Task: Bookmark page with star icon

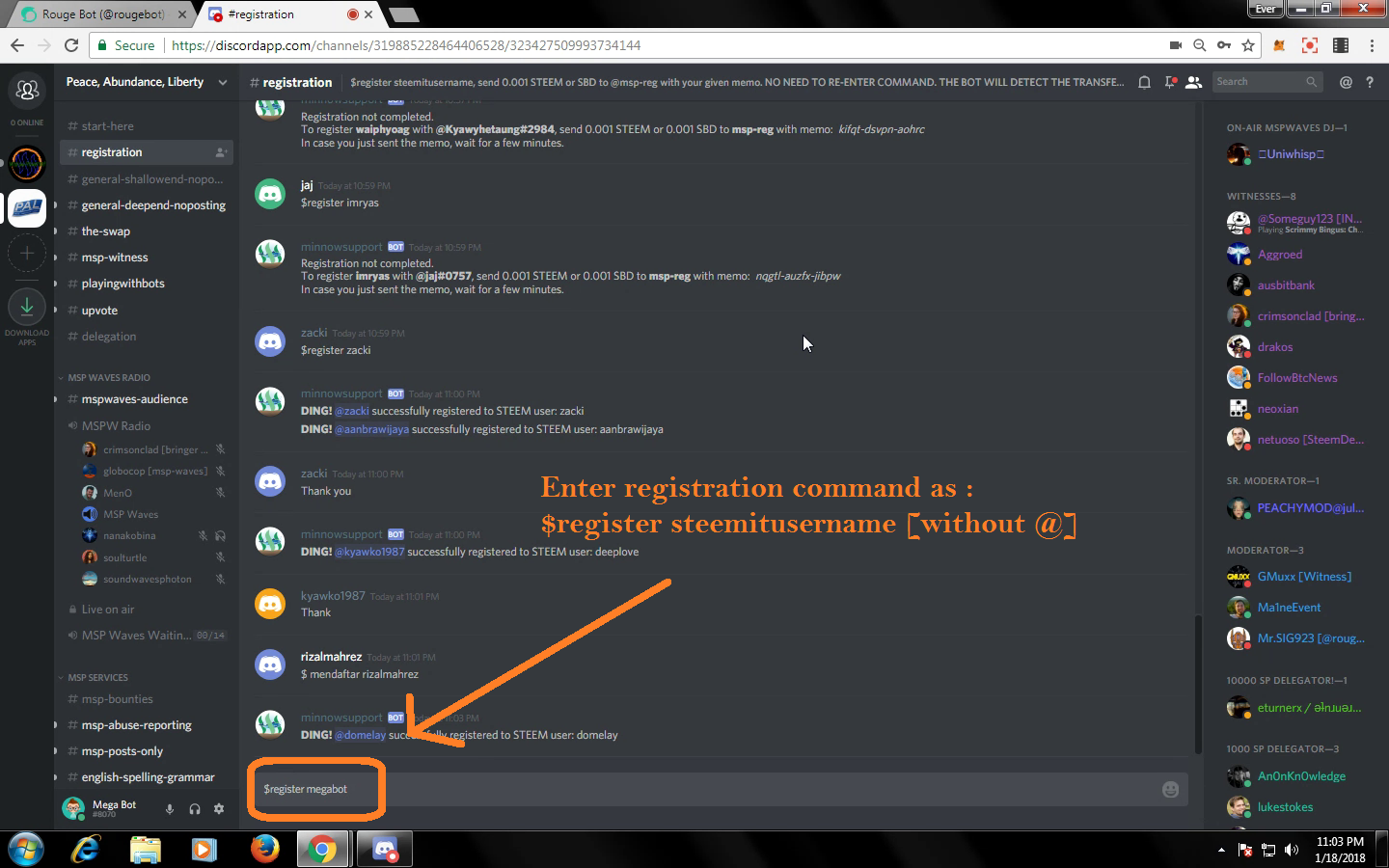Action: coord(1248,45)
